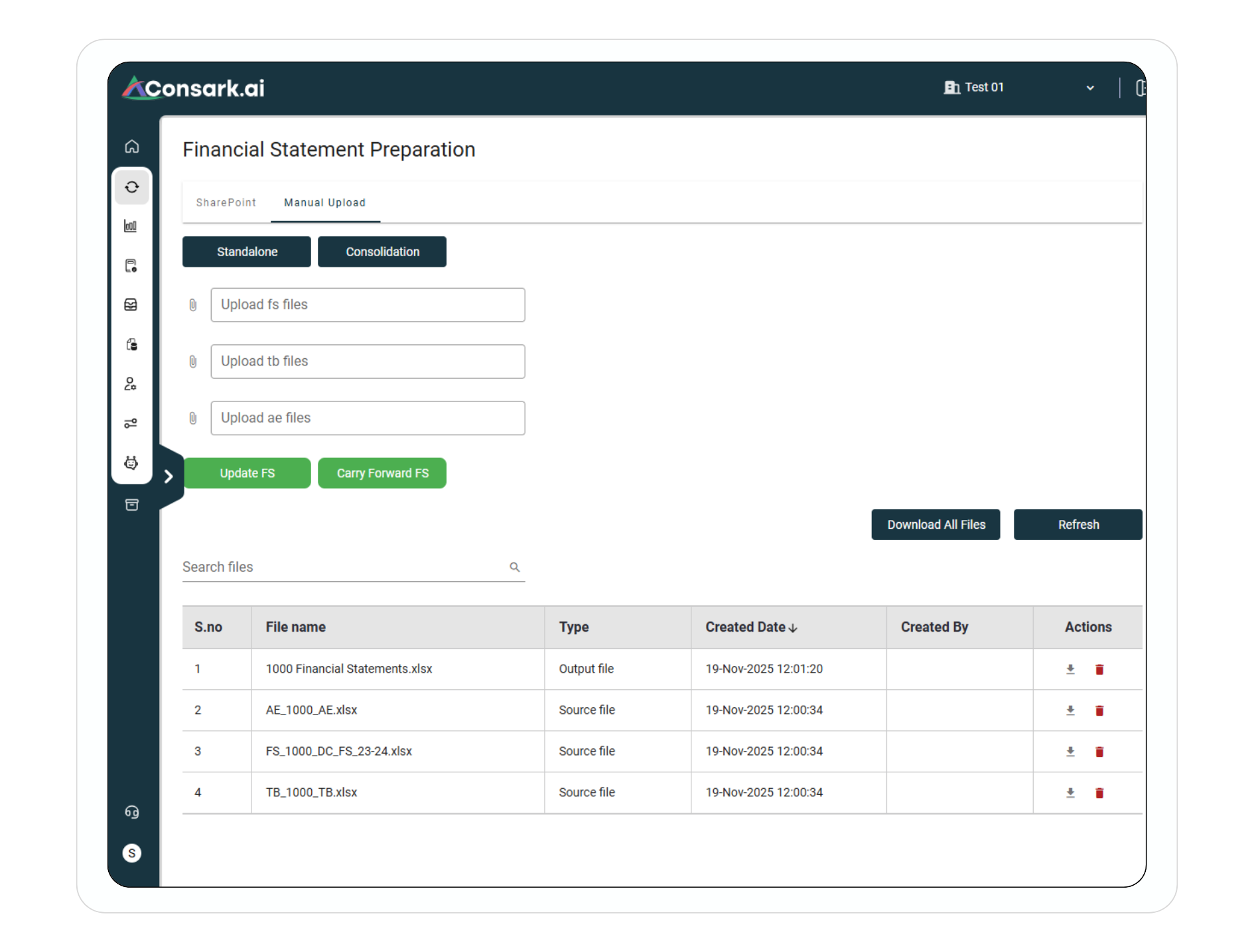Select the Manual Upload tab

coord(324,202)
